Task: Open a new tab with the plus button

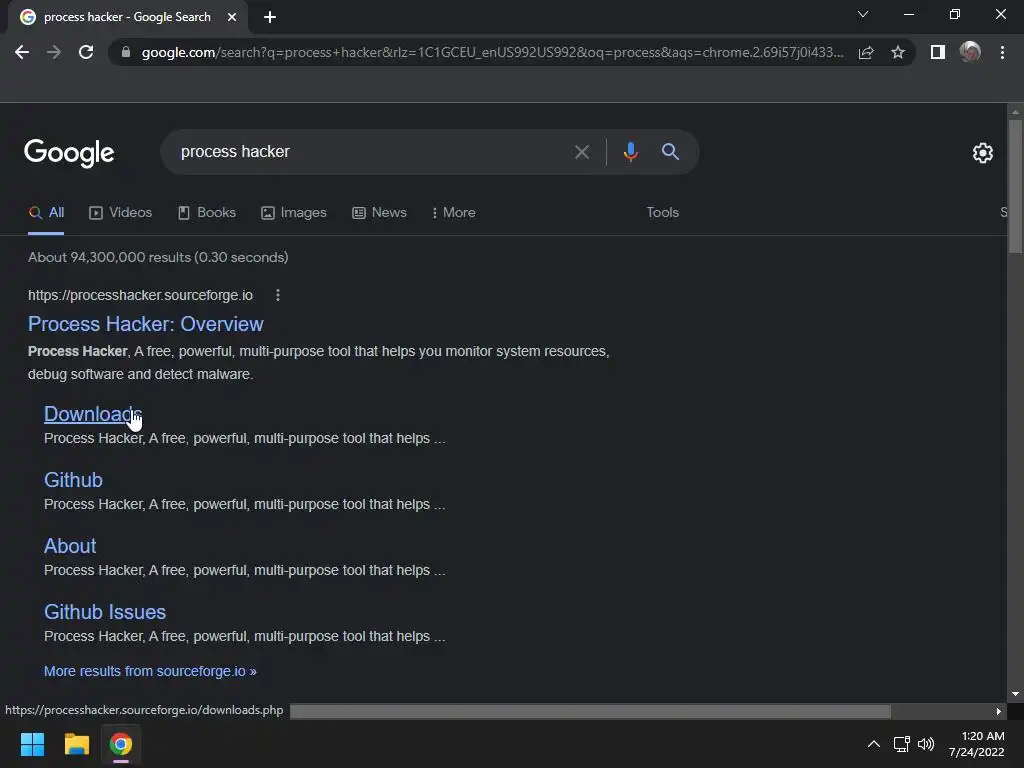Action: (x=270, y=17)
